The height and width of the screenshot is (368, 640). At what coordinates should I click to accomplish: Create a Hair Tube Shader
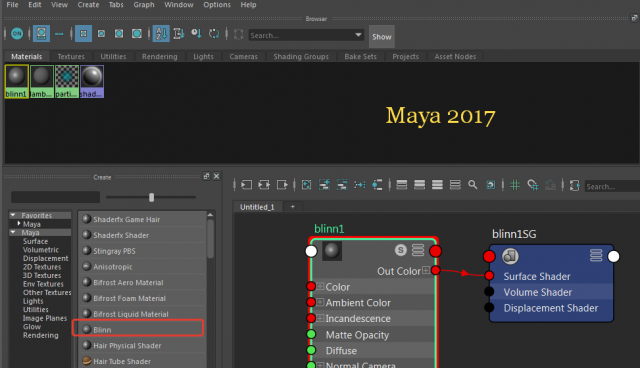pyautogui.click(x=142, y=361)
